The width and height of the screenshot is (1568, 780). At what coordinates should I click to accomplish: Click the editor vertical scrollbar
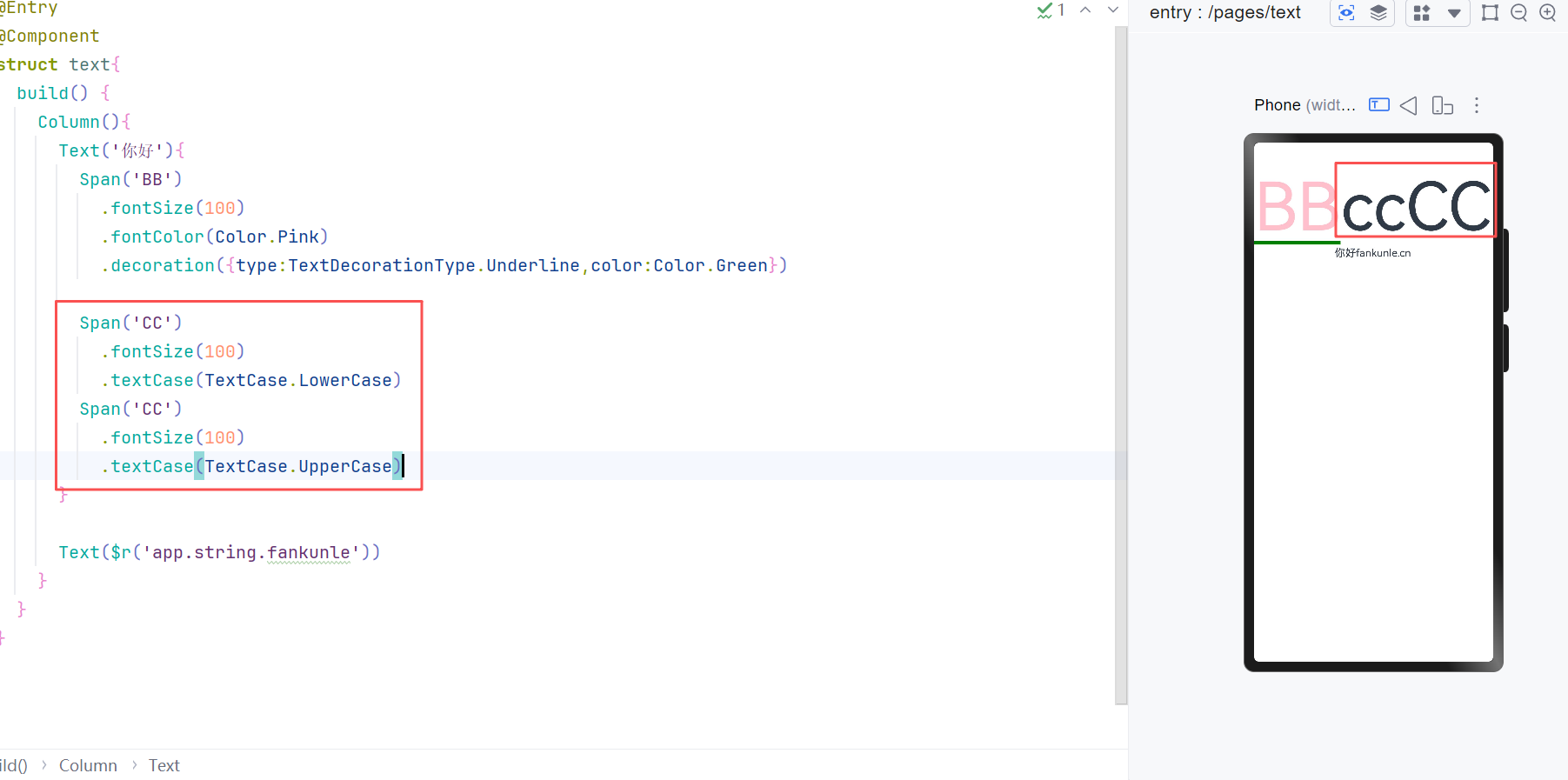tap(1121, 365)
